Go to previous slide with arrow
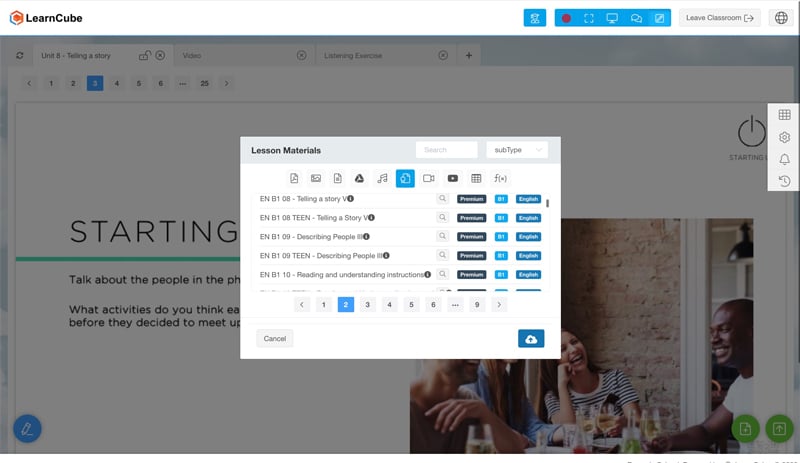The image size is (800, 463). (29, 83)
